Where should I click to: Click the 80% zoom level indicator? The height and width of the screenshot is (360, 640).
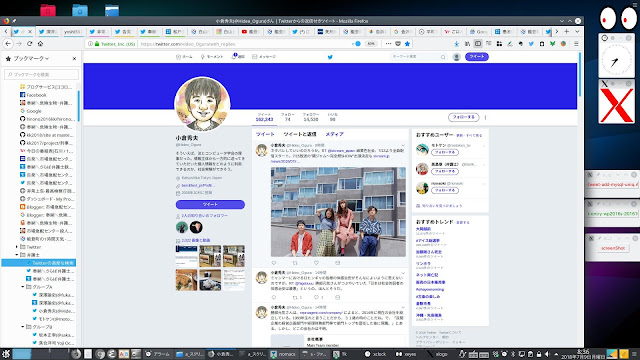coord(371,44)
